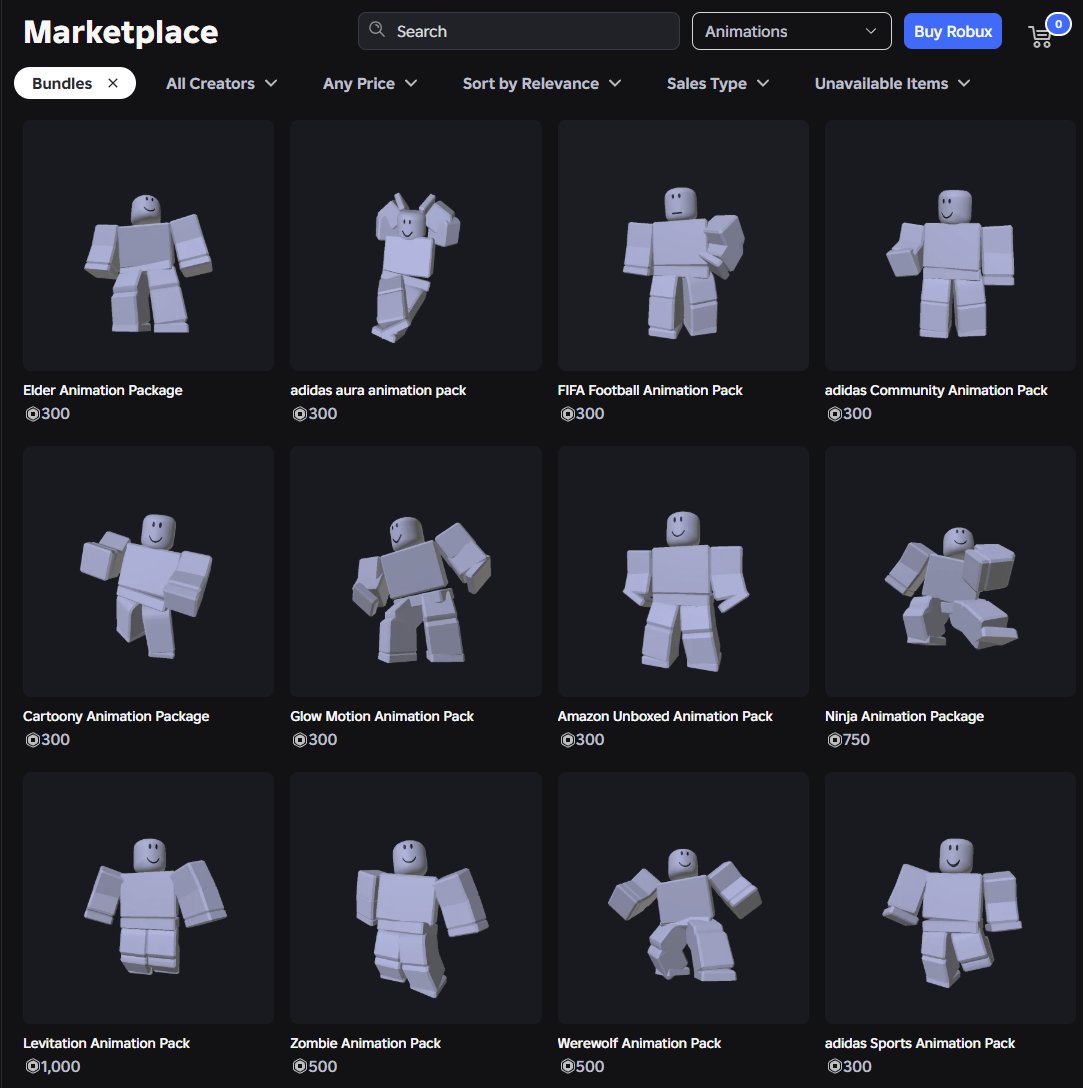The height and width of the screenshot is (1088, 1083).
Task: Open the adidas aura animation pack thumbnail
Action: pyautogui.click(x=416, y=246)
